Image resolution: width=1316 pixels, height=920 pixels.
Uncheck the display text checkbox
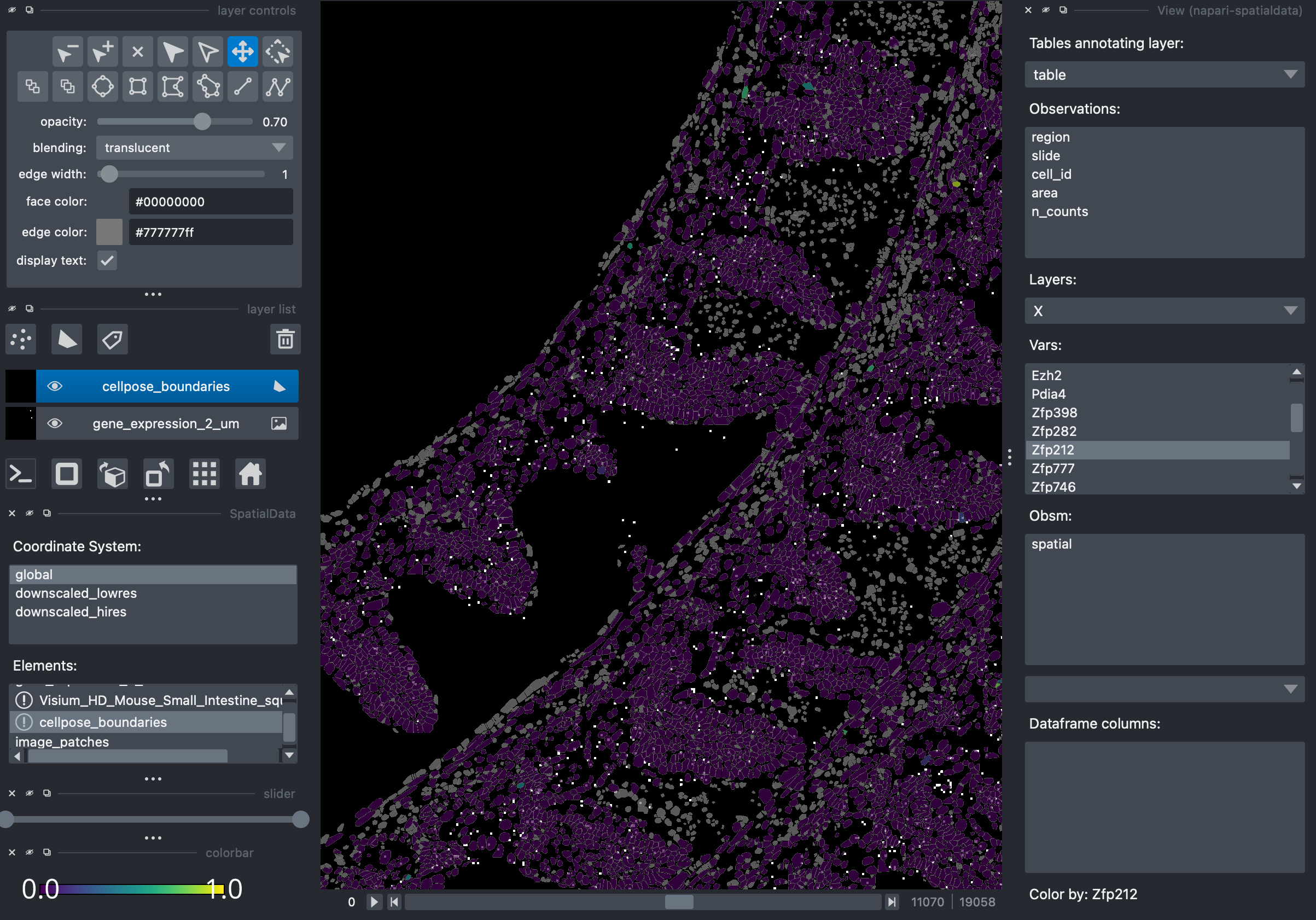click(x=107, y=261)
